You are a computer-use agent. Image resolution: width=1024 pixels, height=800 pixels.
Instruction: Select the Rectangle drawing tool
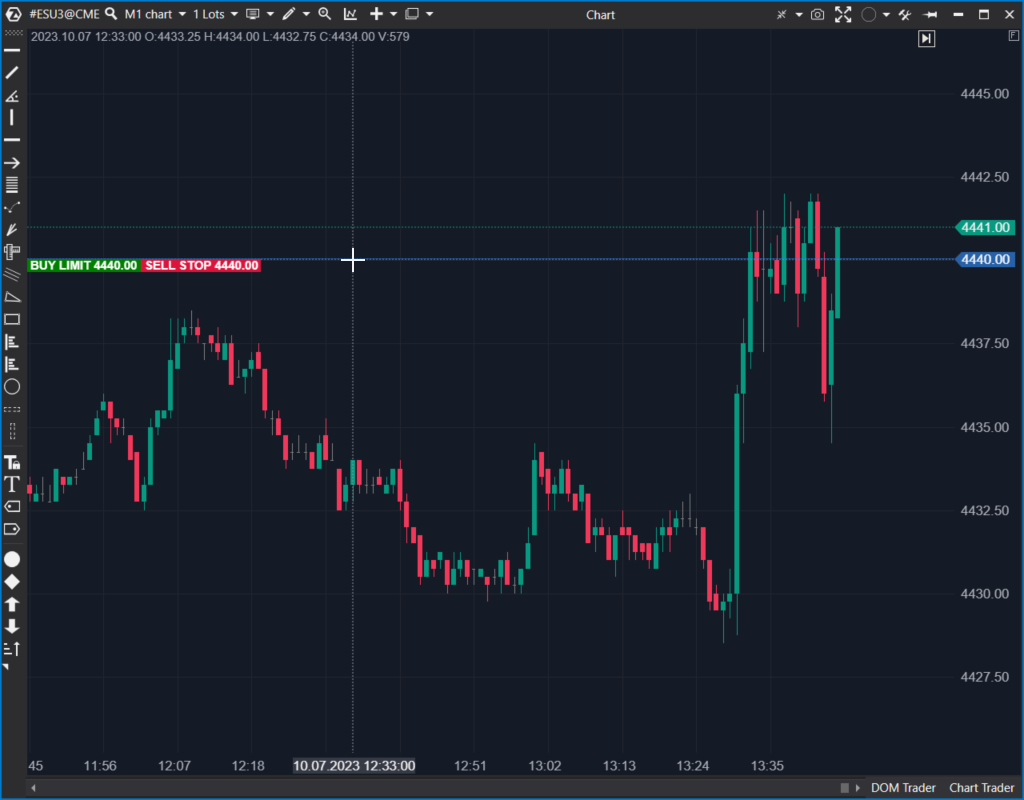tap(12, 319)
